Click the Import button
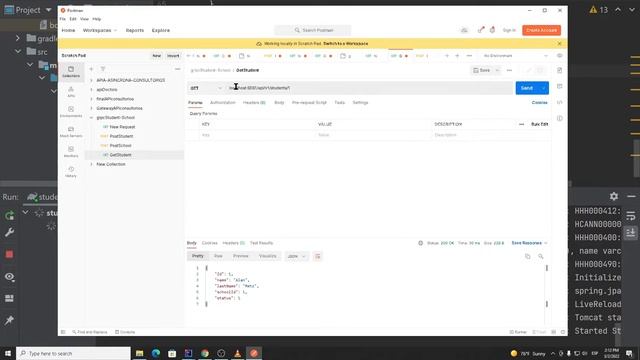This screenshot has height=360, width=640. tap(173, 56)
